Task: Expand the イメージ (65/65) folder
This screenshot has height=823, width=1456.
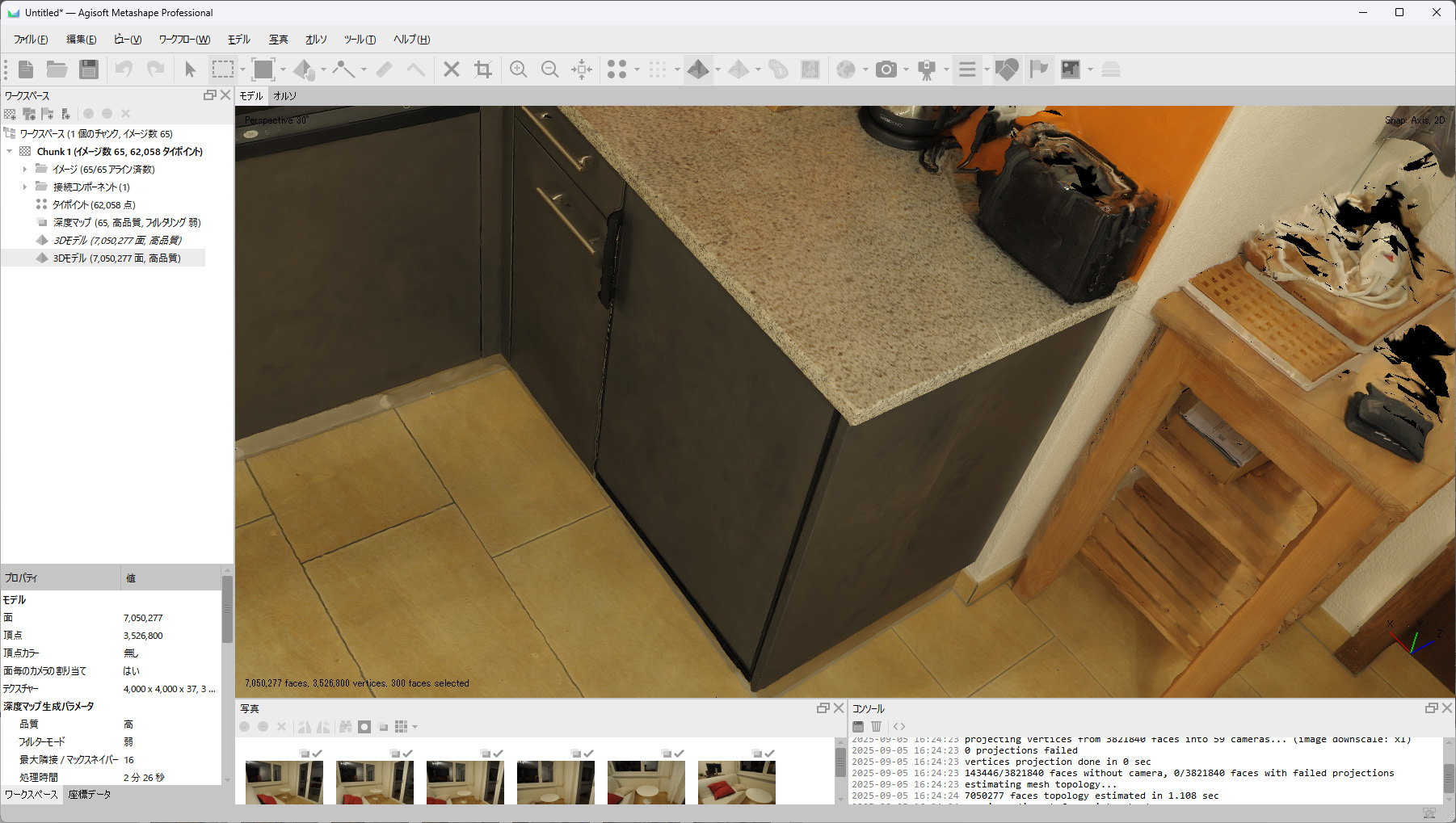Action: 25,169
